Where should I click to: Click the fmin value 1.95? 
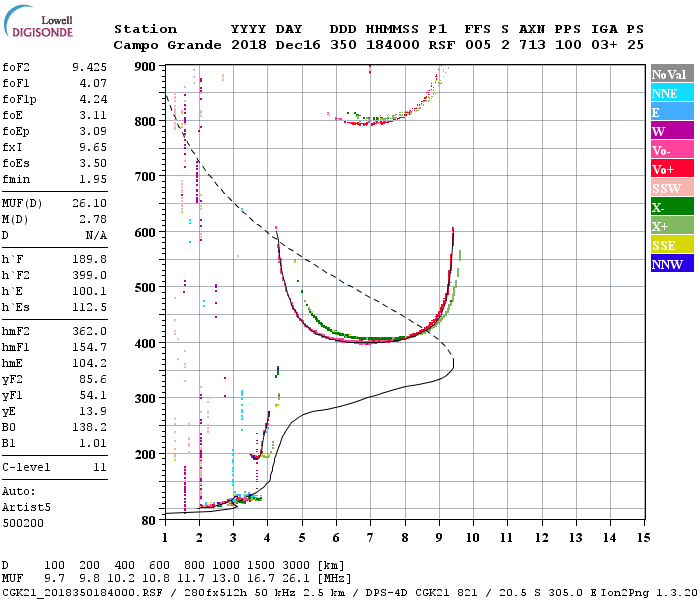pyautogui.click(x=93, y=179)
